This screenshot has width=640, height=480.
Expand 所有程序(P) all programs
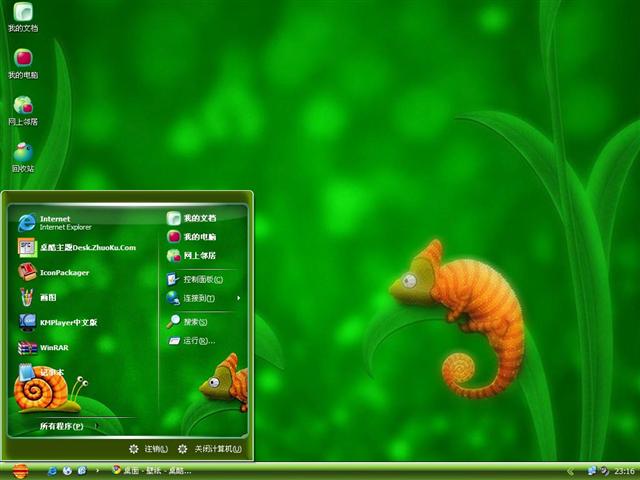pyautogui.click(x=69, y=426)
